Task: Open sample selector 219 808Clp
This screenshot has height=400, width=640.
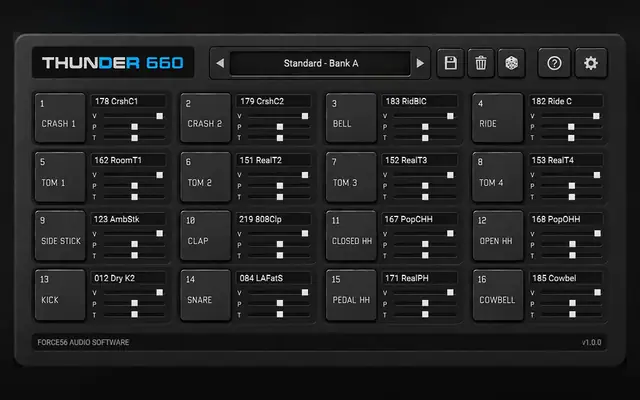Action: (273, 219)
